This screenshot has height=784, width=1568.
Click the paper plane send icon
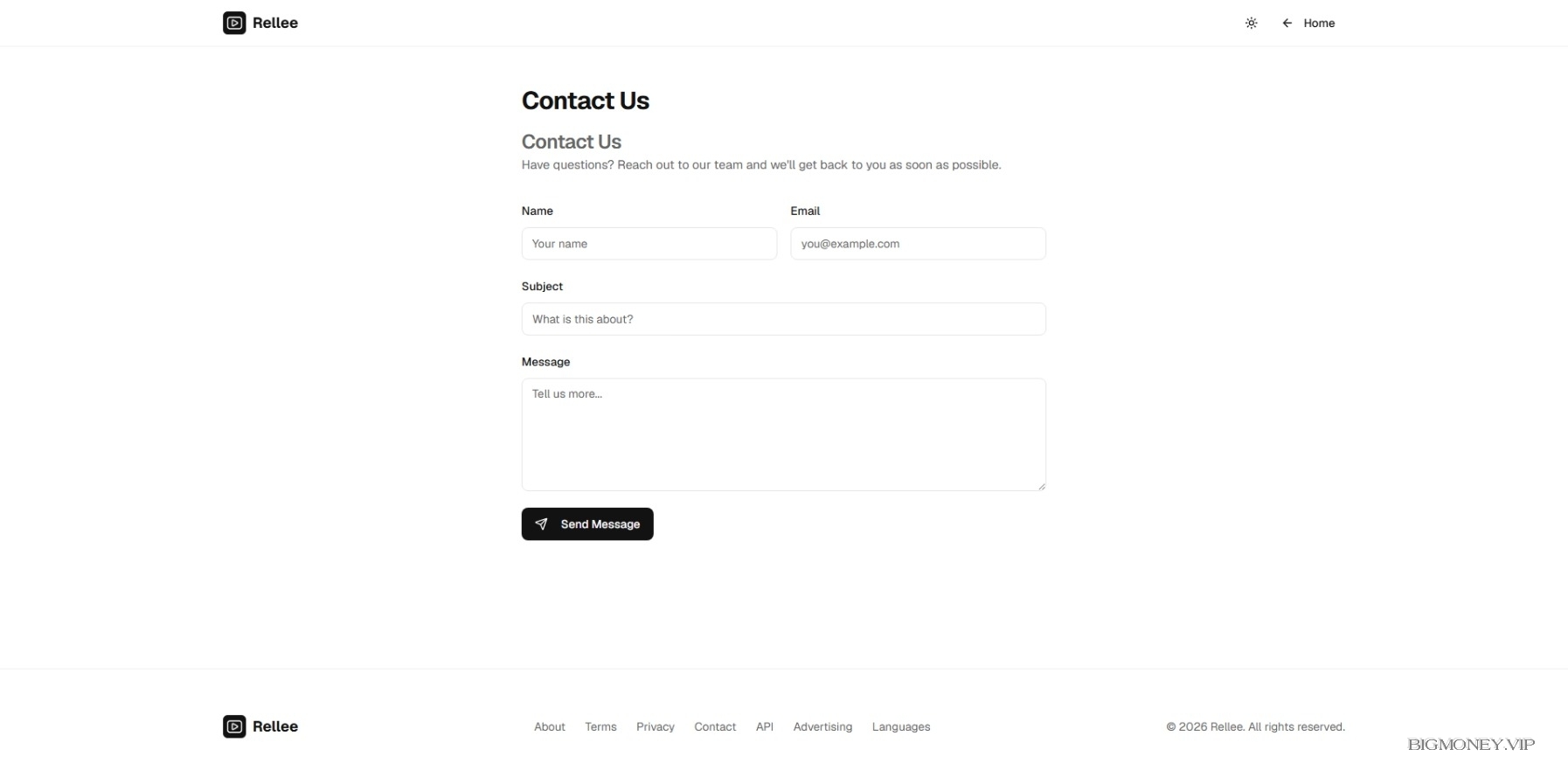(x=542, y=524)
